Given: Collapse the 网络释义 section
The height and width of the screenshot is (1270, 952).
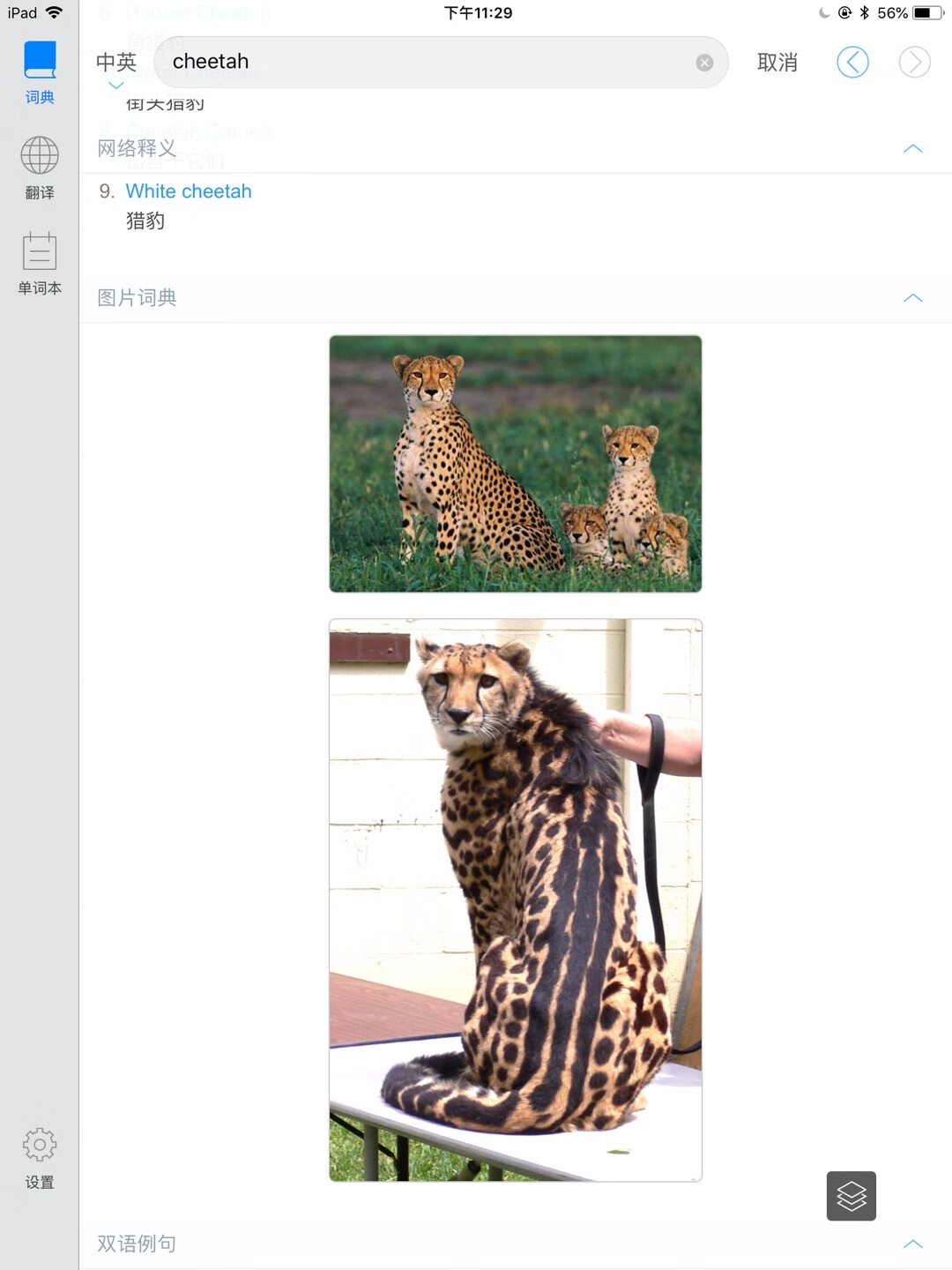Looking at the screenshot, I should tap(913, 148).
